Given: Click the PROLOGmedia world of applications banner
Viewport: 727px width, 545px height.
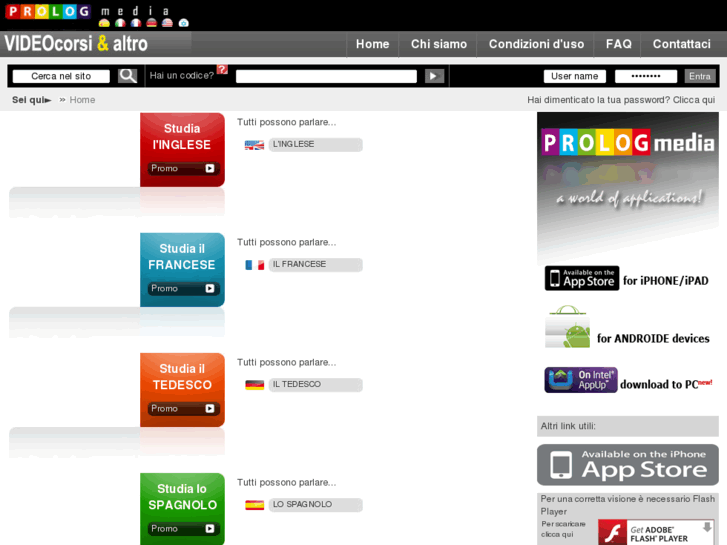Looking at the screenshot, I should point(628,186).
